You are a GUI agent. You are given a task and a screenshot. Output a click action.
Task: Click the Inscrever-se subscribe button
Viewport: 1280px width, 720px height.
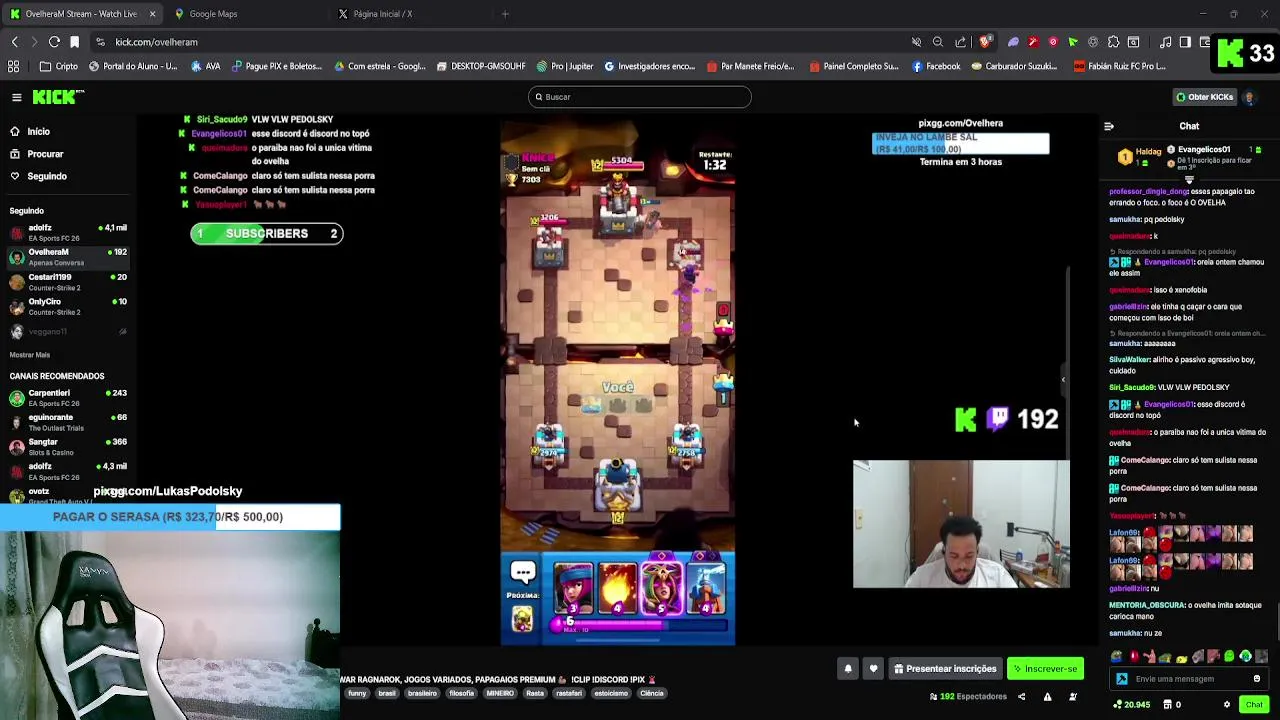(x=1045, y=669)
